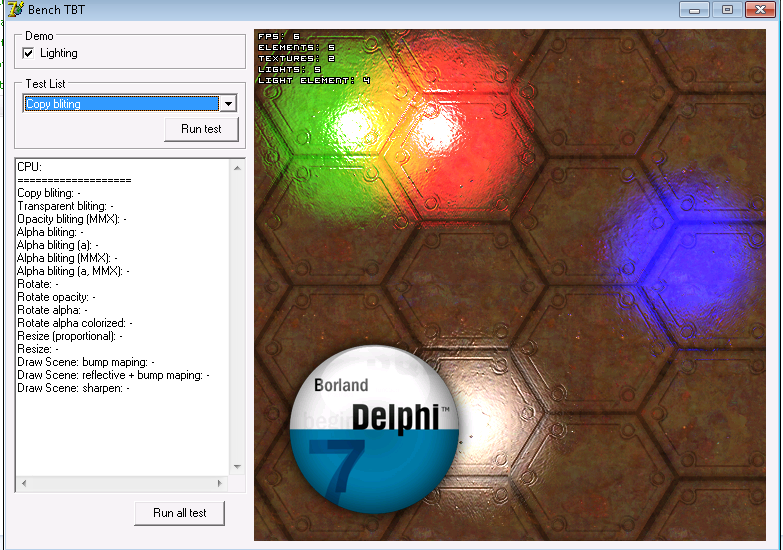Click the 'Opacity bliting (MMX): -' line
Screen dimensions: 783x550
coord(72,219)
